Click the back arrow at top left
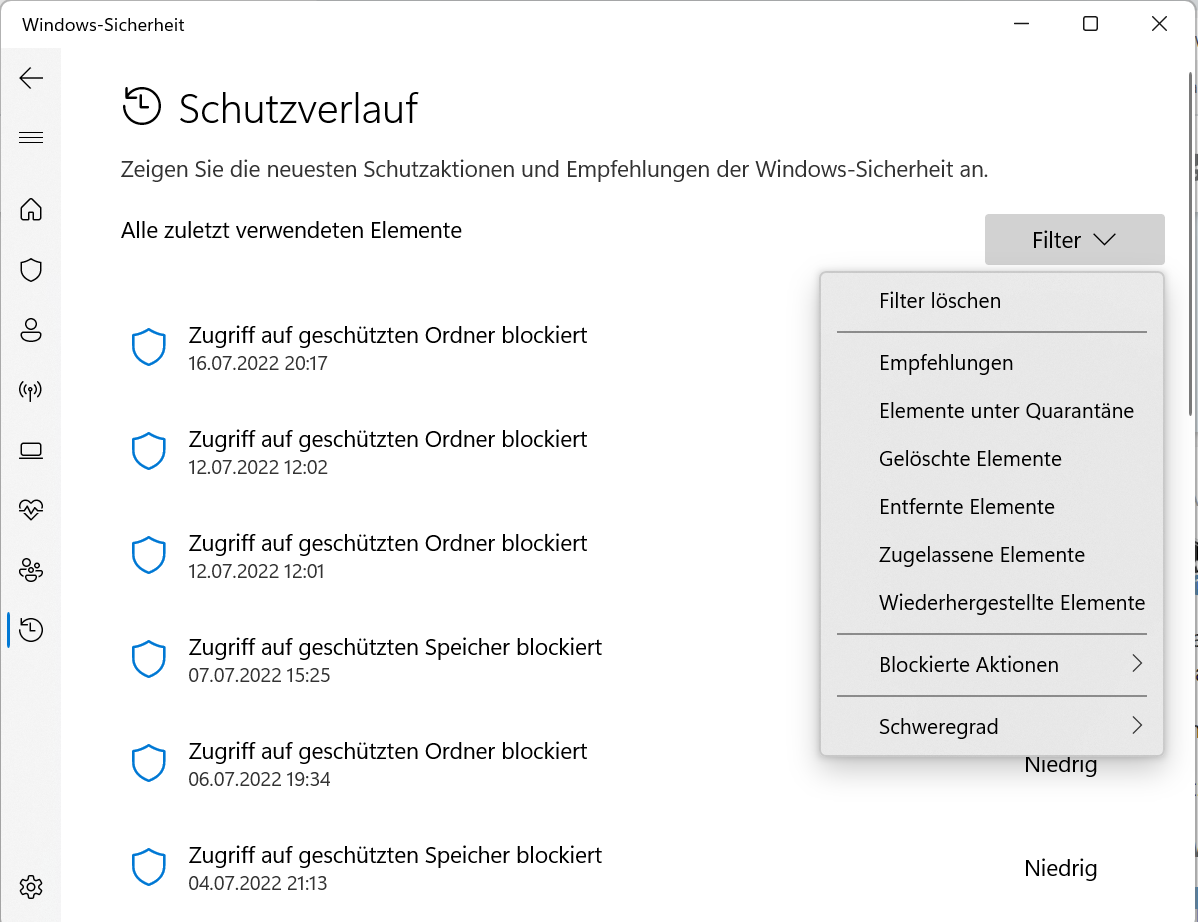 [x=31, y=78]
